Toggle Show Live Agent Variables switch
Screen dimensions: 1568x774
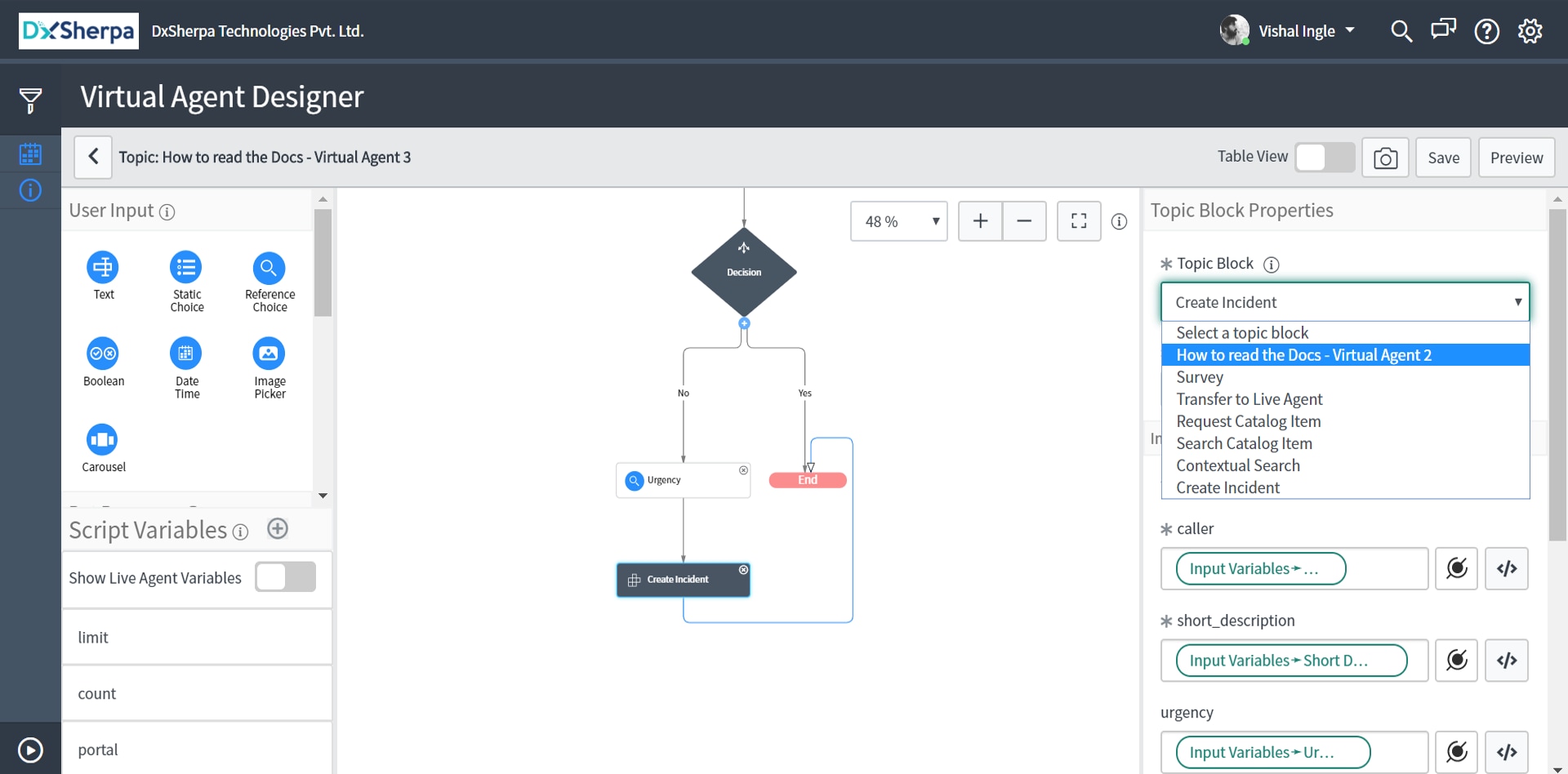click(285, 577)
